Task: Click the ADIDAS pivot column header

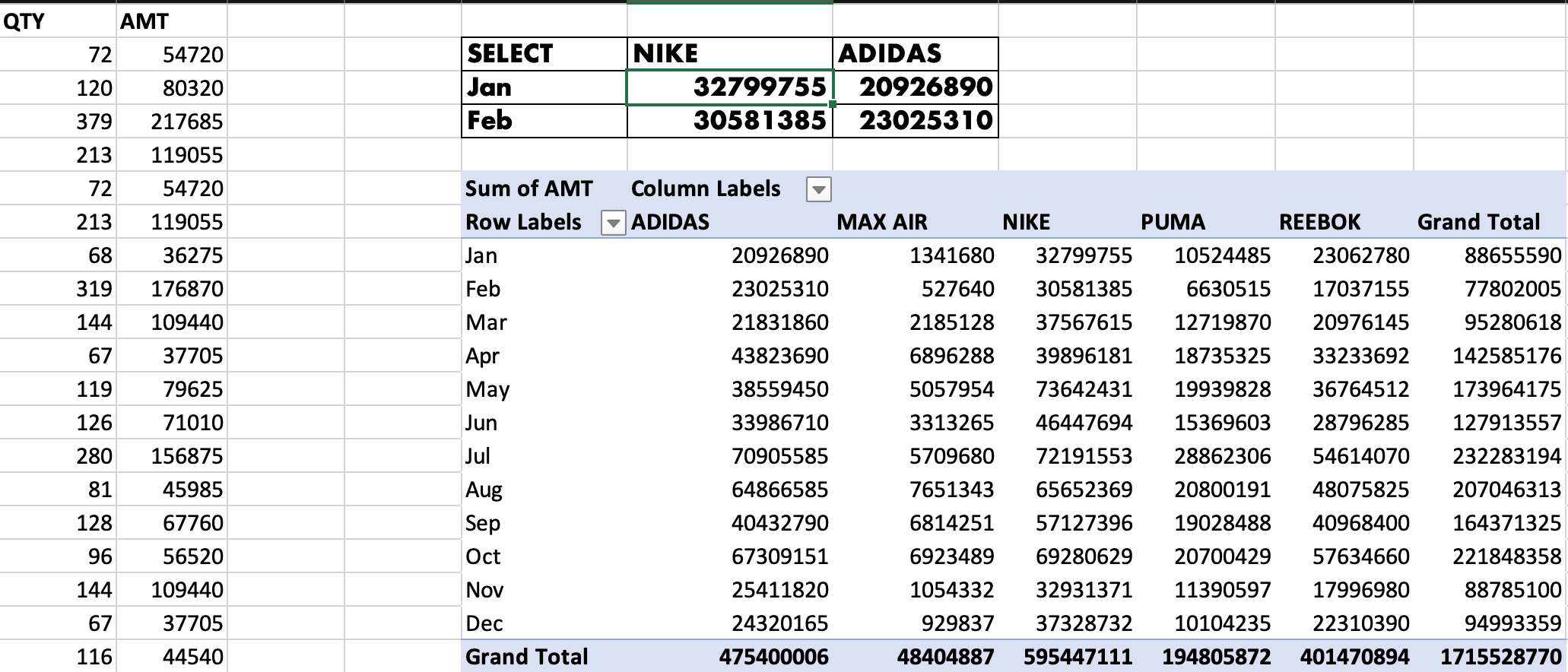Action: [x=730, y=222]
